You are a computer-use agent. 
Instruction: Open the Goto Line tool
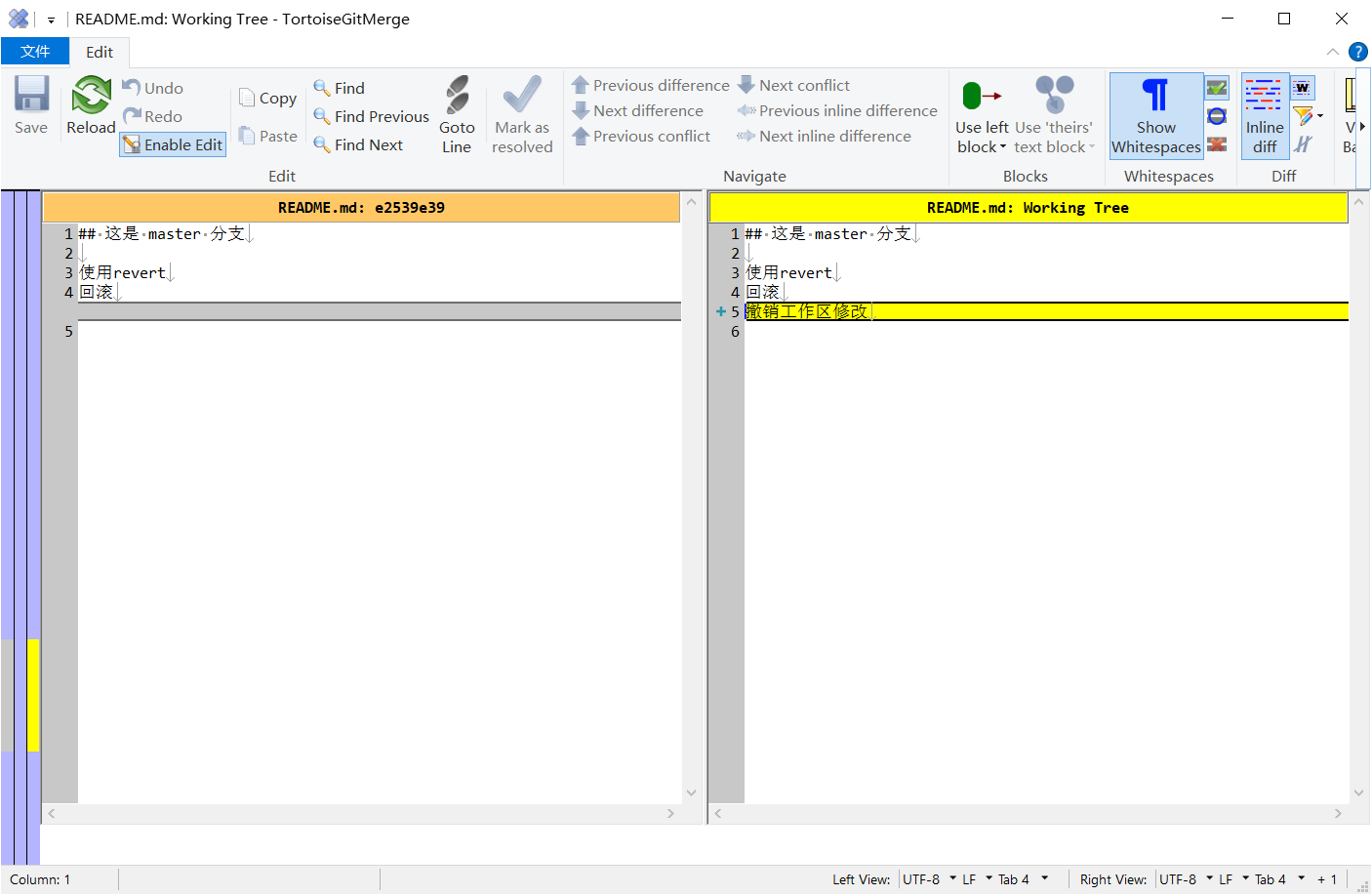(457, 114)
